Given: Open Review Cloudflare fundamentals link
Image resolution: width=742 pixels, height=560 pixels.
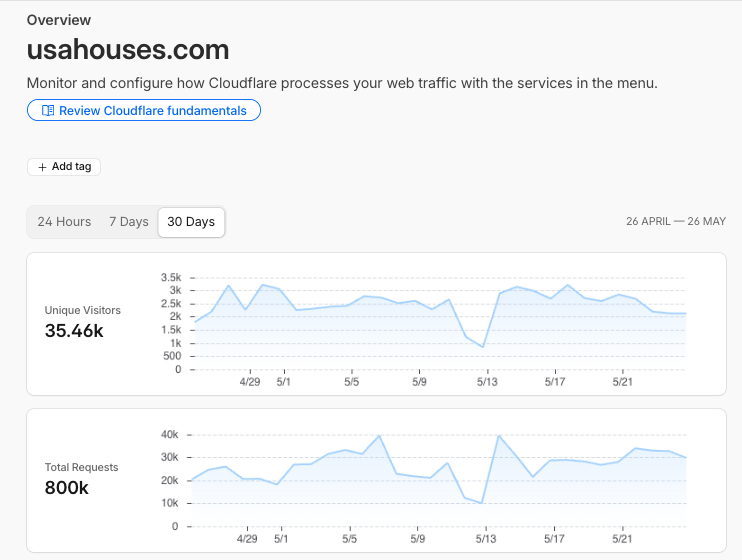Looking at the screenshot, I should click(x=144, y=110).
